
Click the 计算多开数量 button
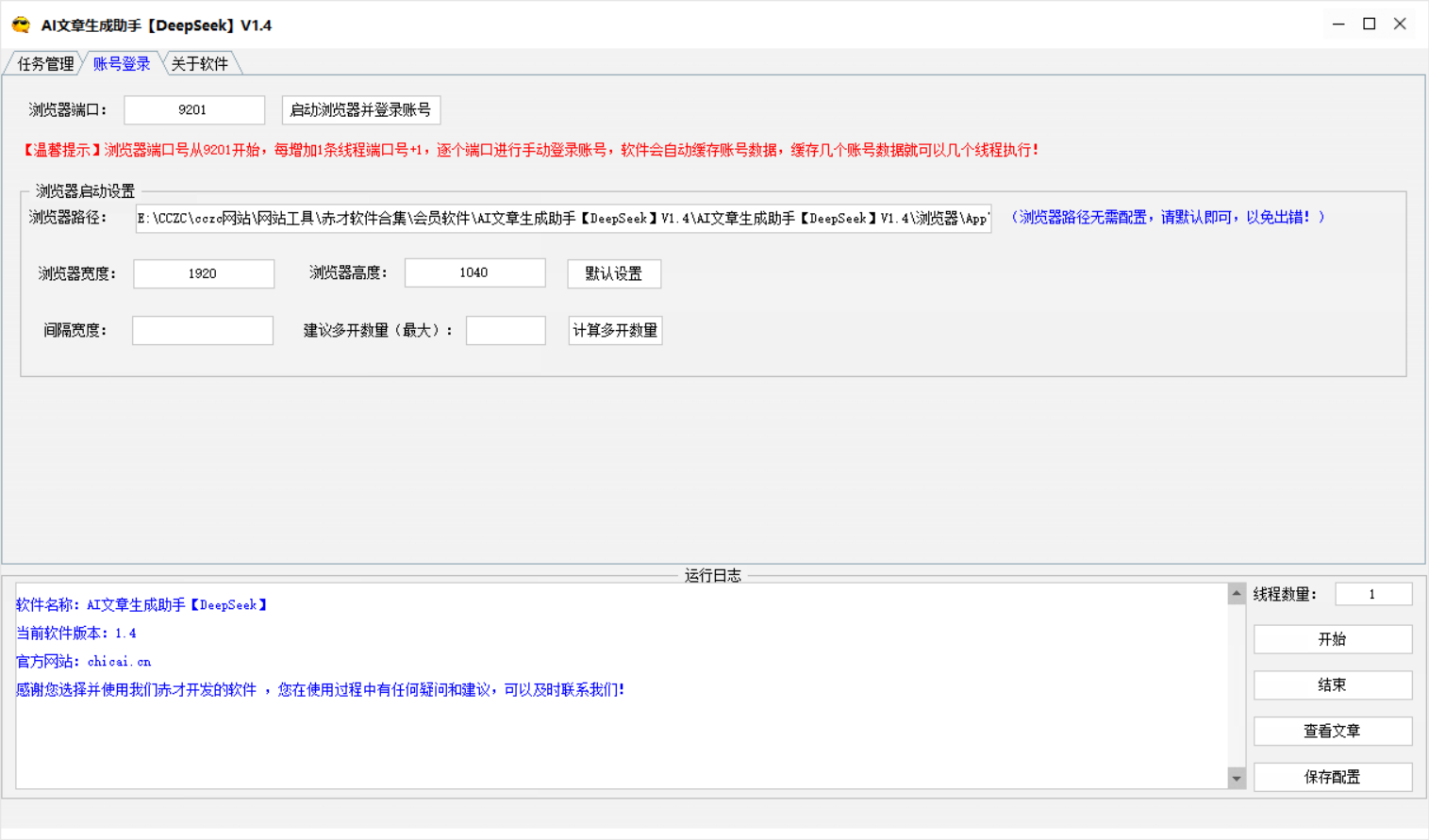(x=615, y=331)
